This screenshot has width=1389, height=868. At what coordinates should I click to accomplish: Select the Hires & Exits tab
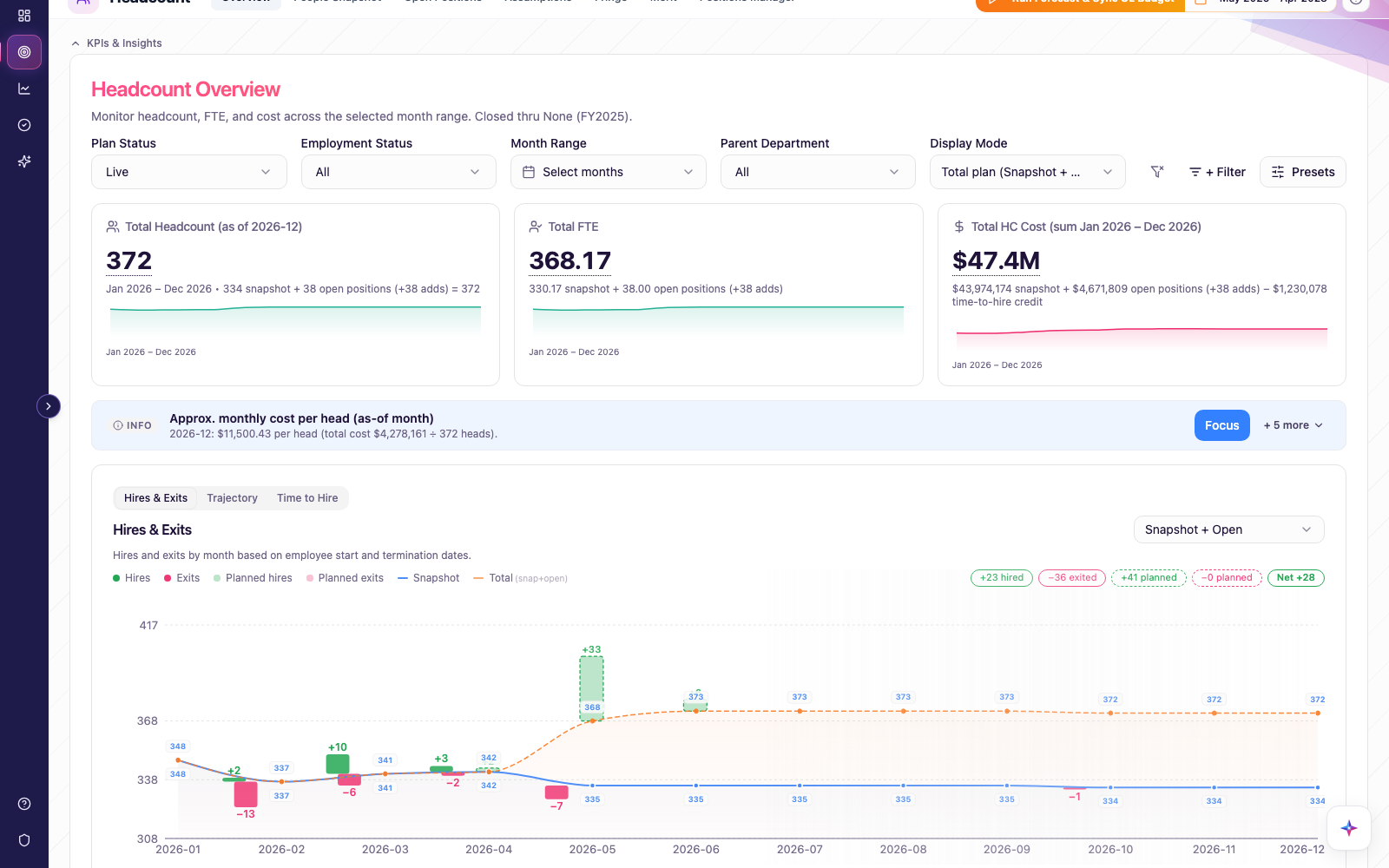(155, 498)
